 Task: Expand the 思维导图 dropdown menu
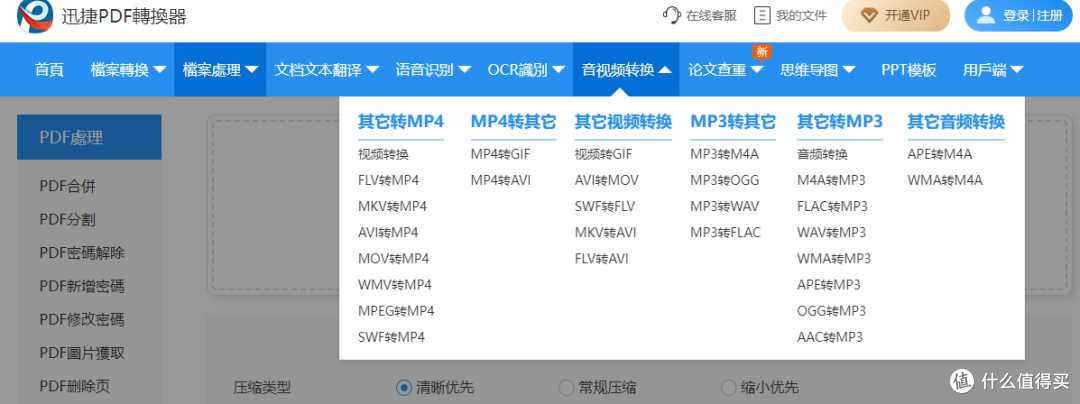point(818,70)
